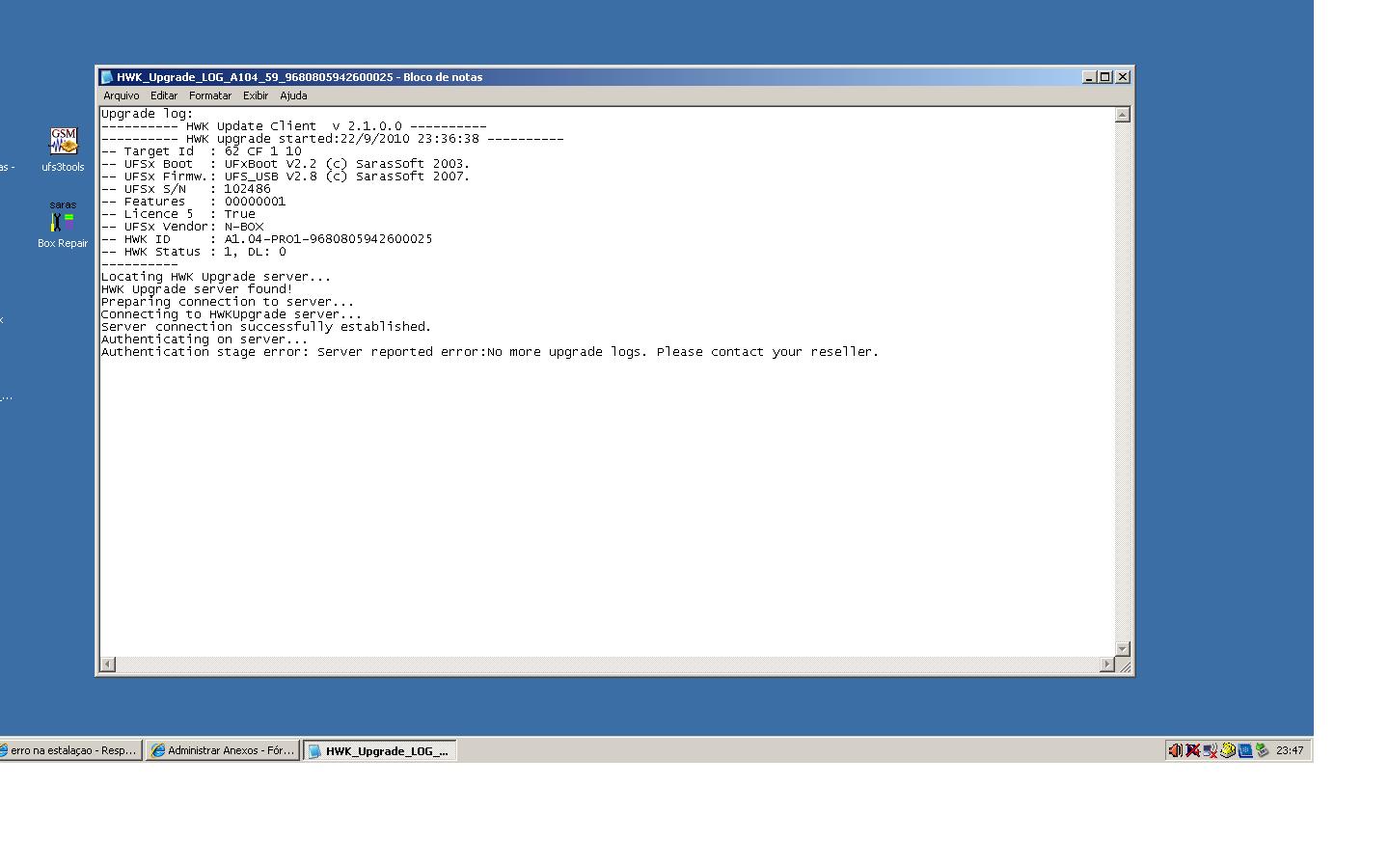Click the 'HWK ID' line
This screenshot has height=868, width=1389.
point(267,239)
